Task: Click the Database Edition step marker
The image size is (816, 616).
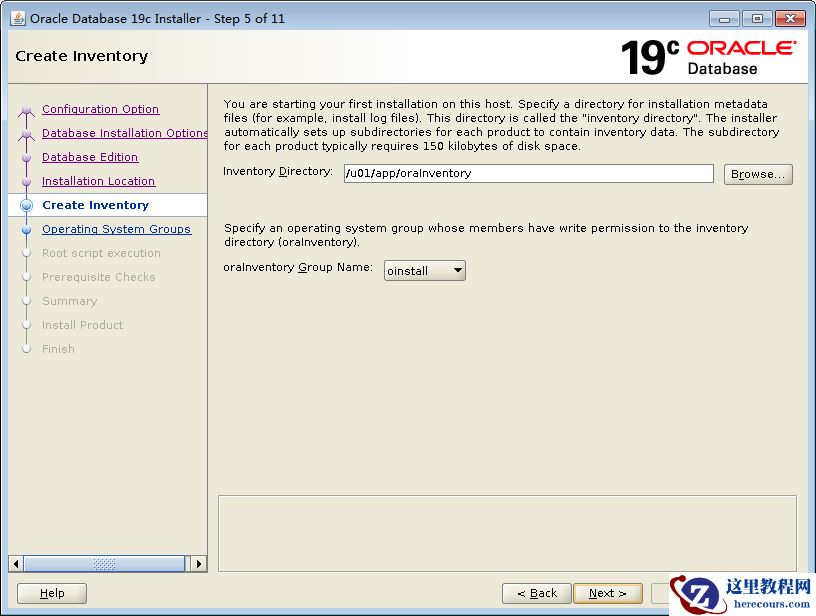Action: pos(27,158)
